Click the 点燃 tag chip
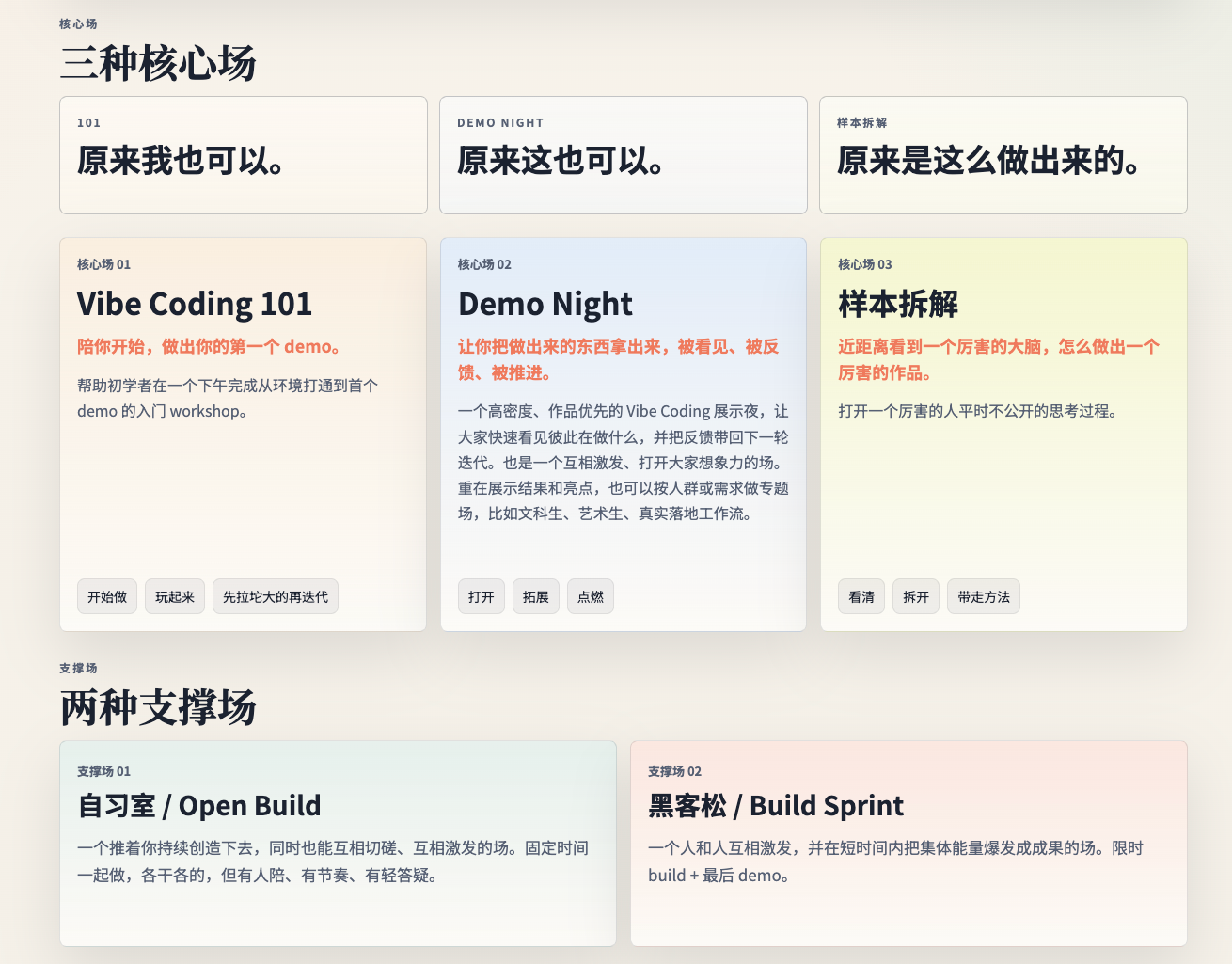The image size is (1232, 964). (x=591, y=597)
